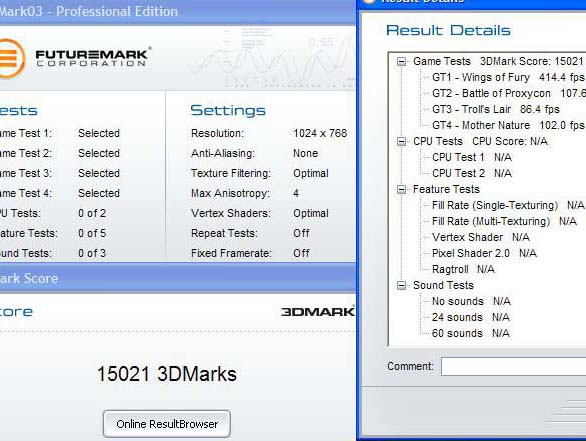Screen dimensions: 586x441
Task: Select the No sounds result row
Action: (x=471, y=301)
